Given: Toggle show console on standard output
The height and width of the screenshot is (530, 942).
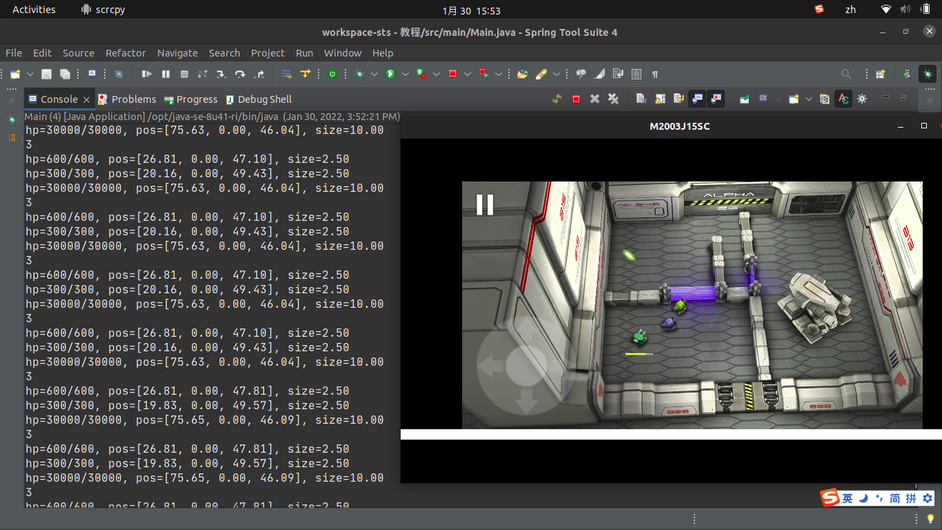Looking at the screenshot, I should [697, 99].
